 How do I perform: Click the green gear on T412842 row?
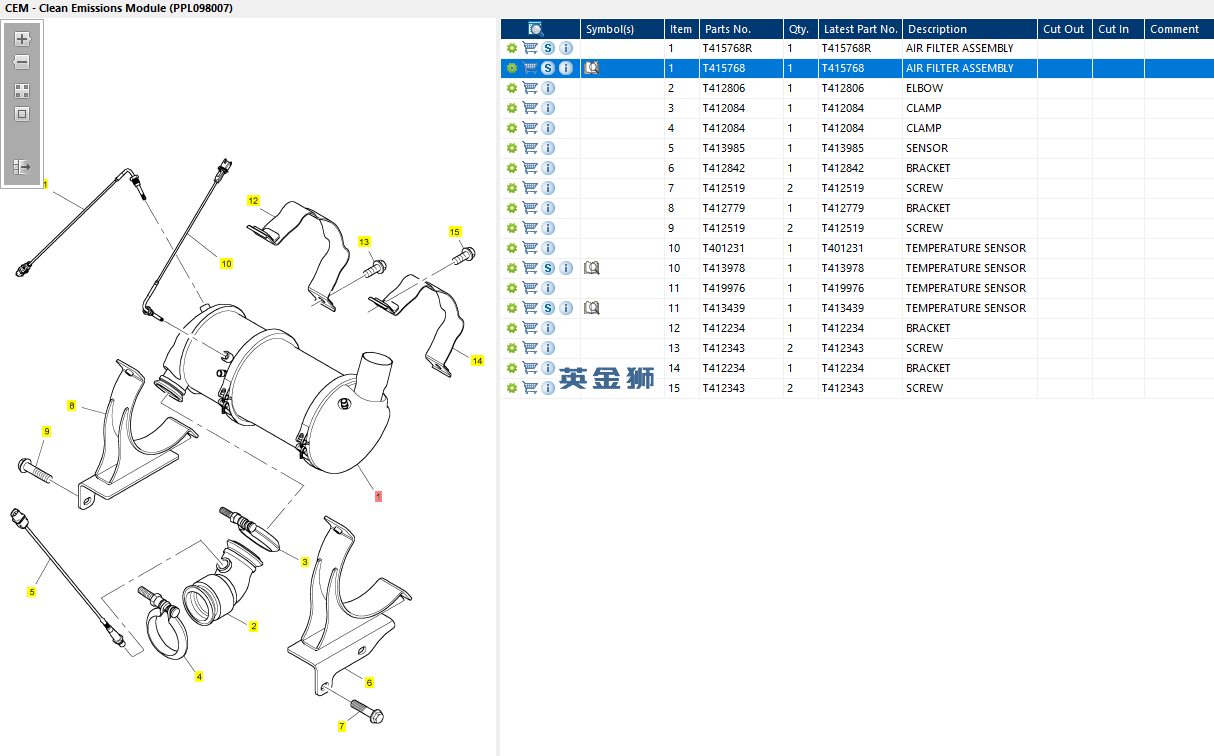tap(512, 168)
